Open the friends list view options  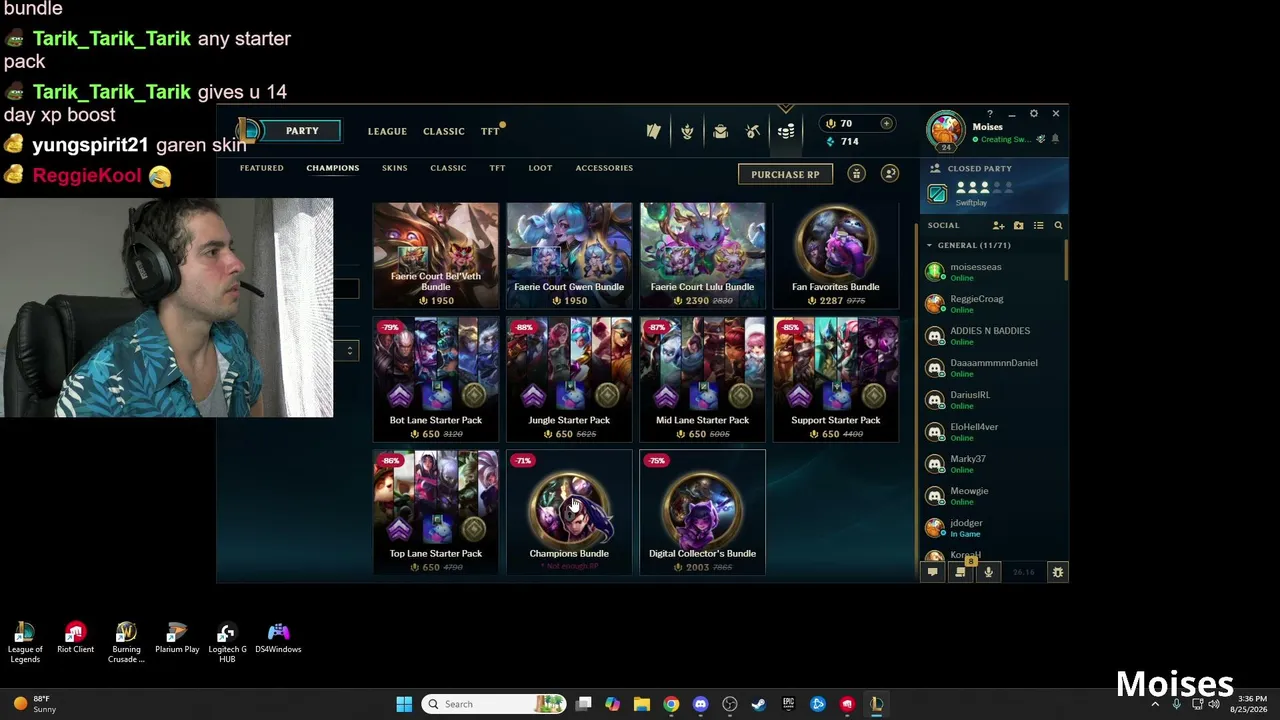[x=1038, y=226]
